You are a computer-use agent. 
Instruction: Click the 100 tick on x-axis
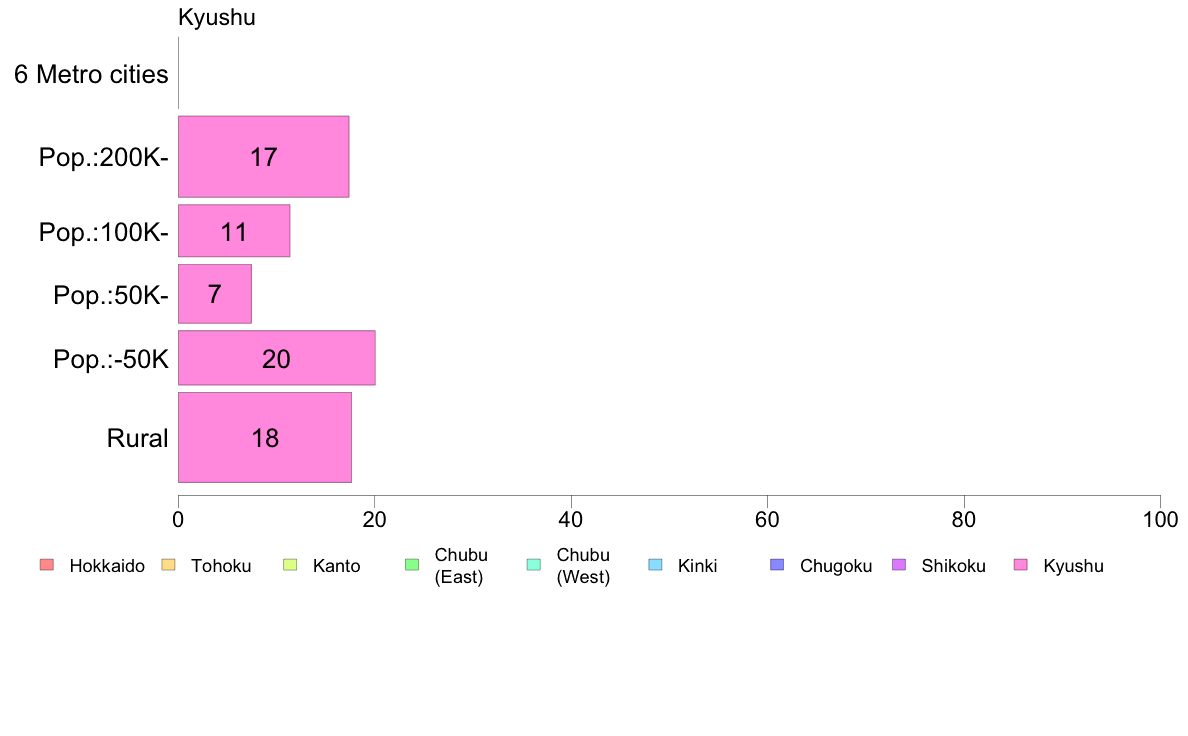1160,519
